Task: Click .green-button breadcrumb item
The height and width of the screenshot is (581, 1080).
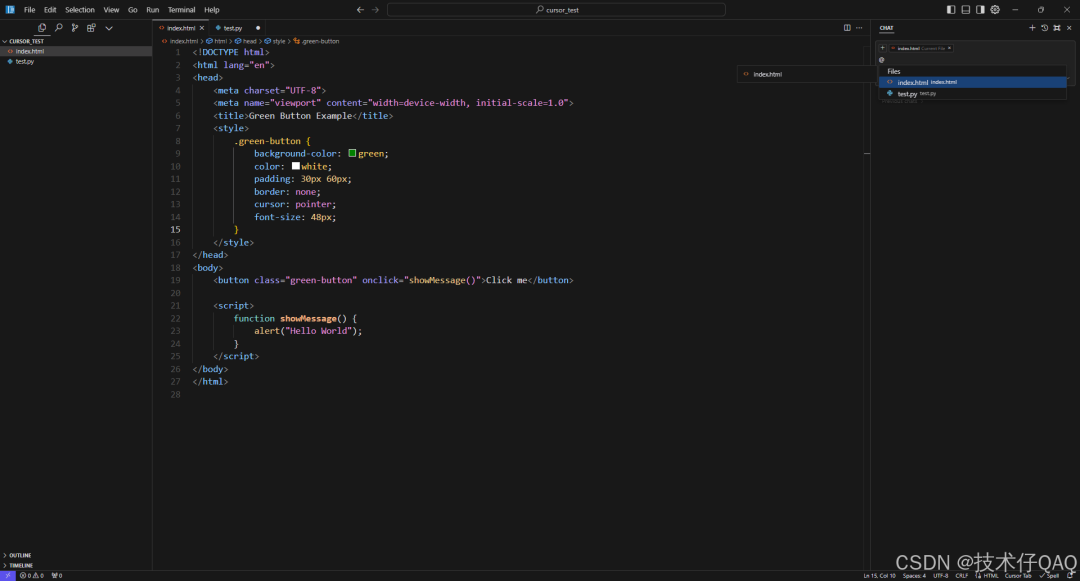Action: click(x=316, y=41)
